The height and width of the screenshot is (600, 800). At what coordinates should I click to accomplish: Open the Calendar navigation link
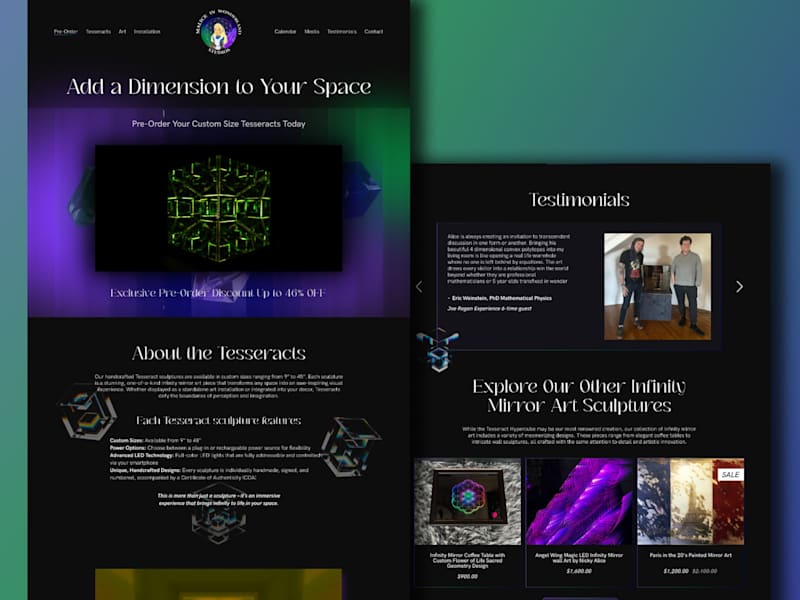[285, 32]
